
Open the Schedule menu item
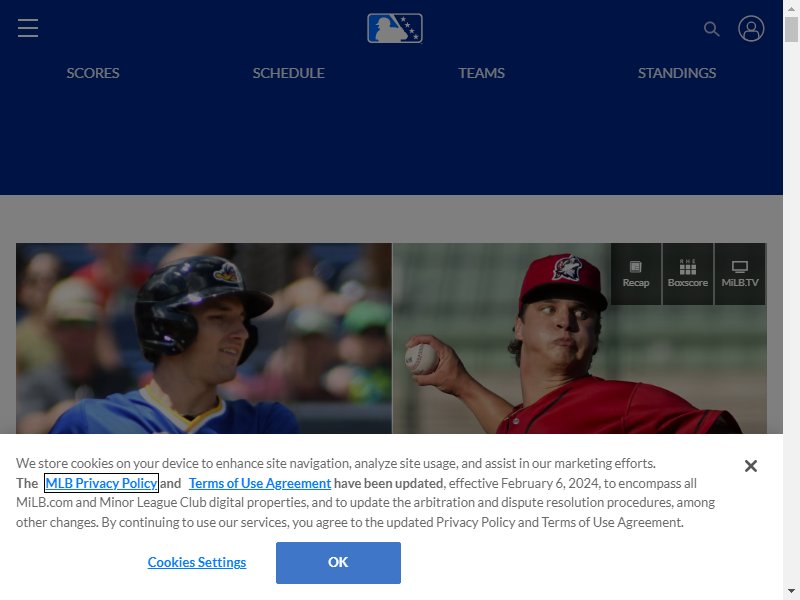coord(288,73)
